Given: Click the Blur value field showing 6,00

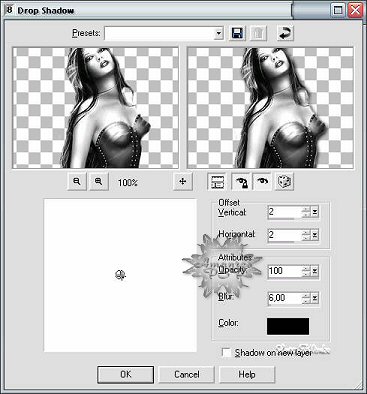Looking at the screenshot, I should click(285, 298).
